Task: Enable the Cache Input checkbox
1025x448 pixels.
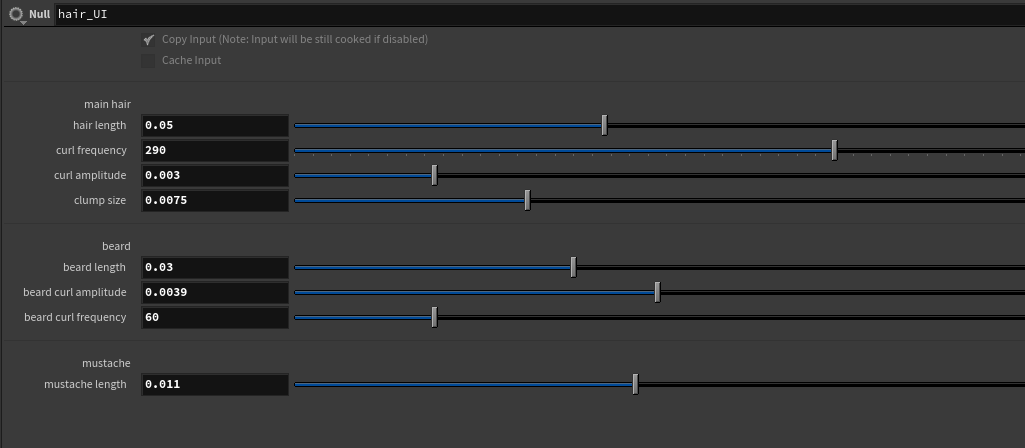Action: (148, 61)
